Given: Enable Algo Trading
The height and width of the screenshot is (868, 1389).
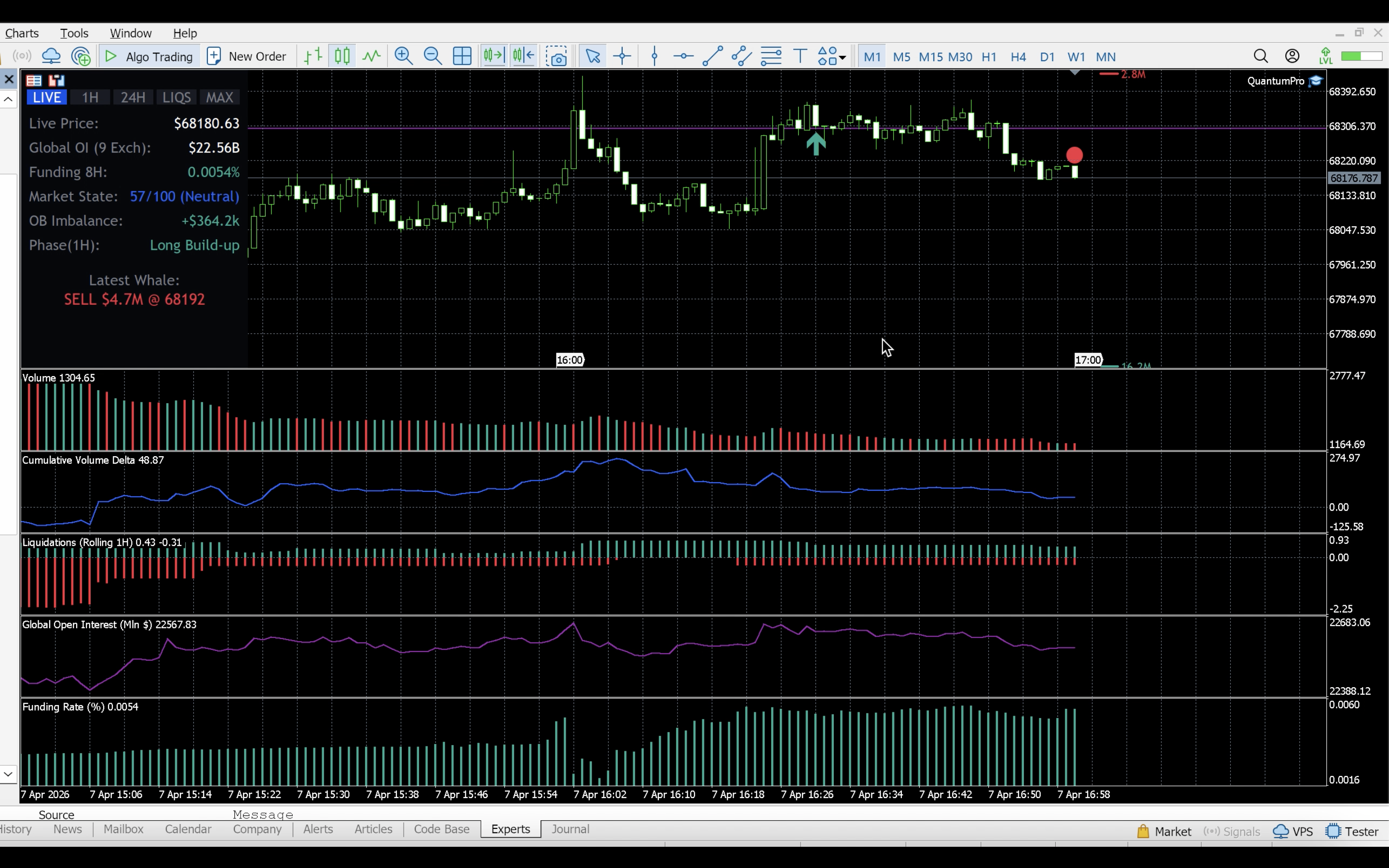Looking at the screenshot, I should 149,55.
